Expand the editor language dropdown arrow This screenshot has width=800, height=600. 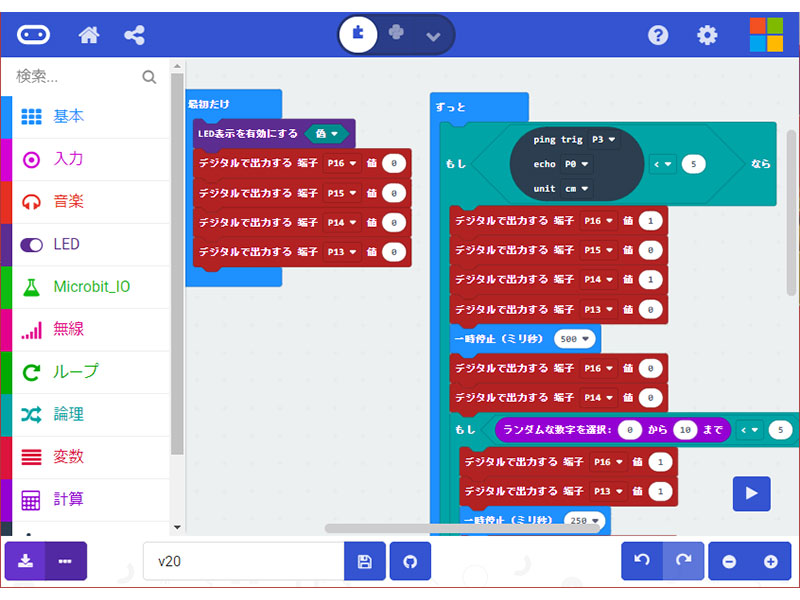click(x=433, y=35)
